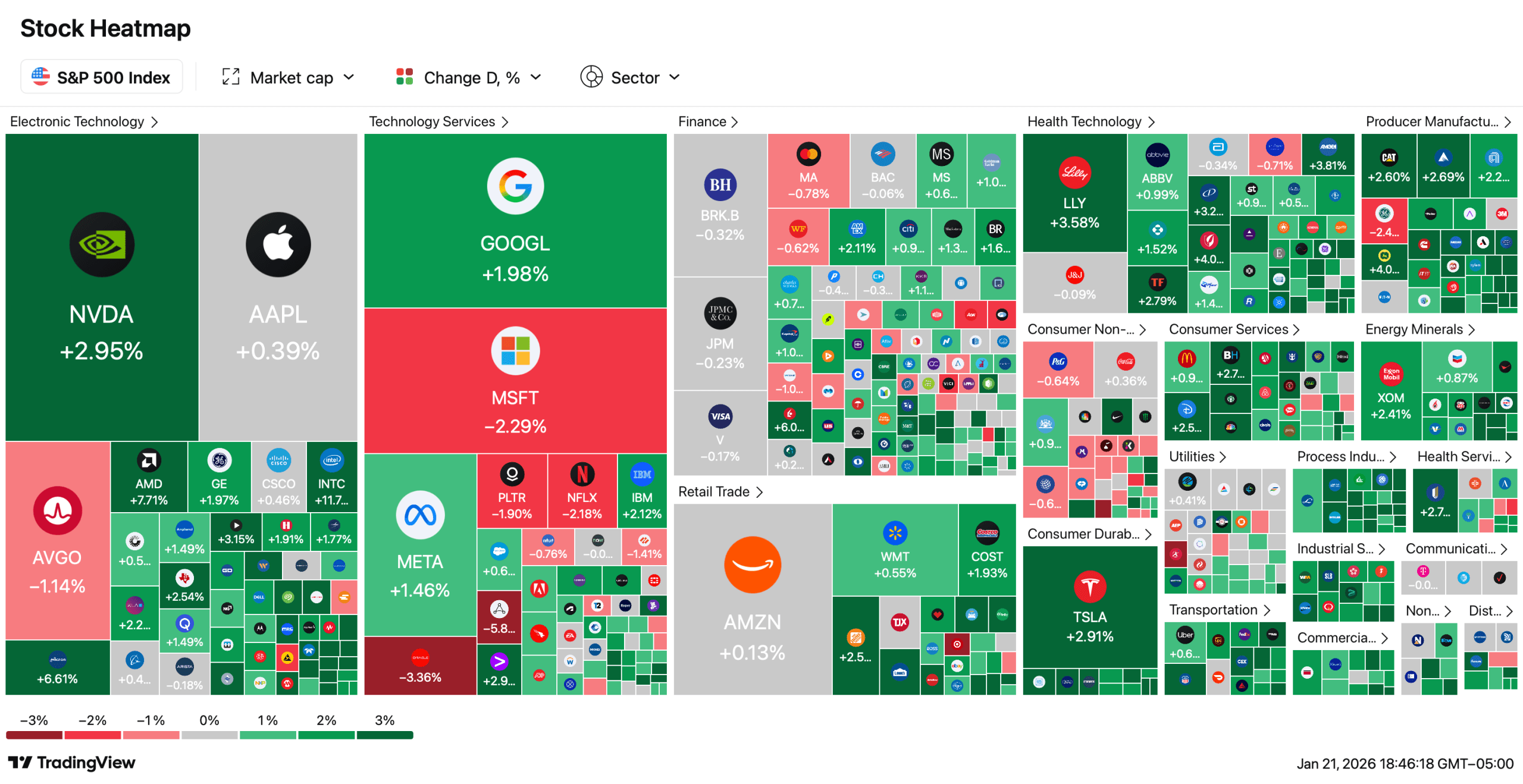Open the Retail Trade sector heading
Image resolution: width=1523 pixels, height=784 pixels.
tap(720, 491)
